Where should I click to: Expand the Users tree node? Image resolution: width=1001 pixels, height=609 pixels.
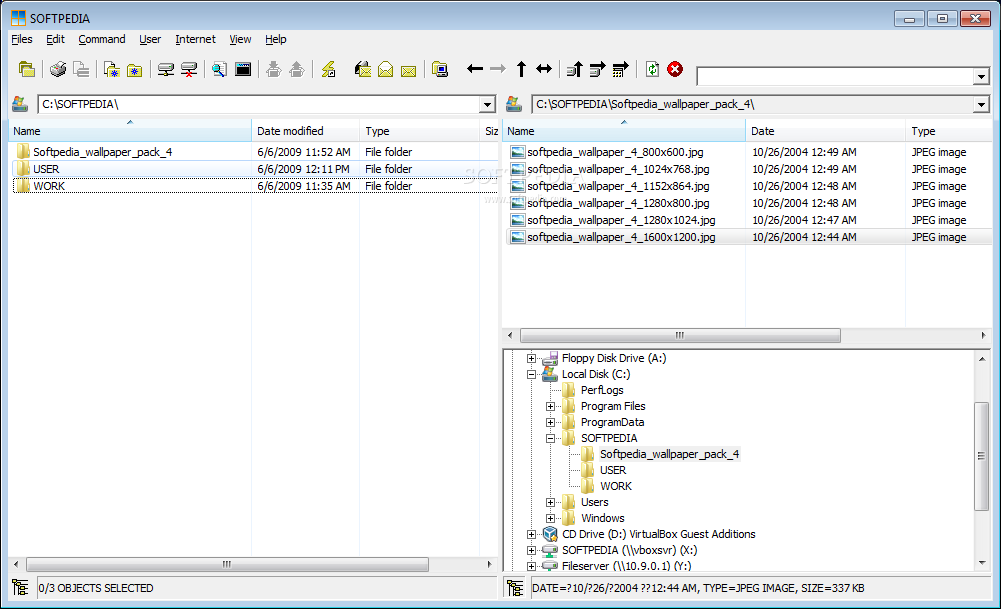tap(550, 502)
